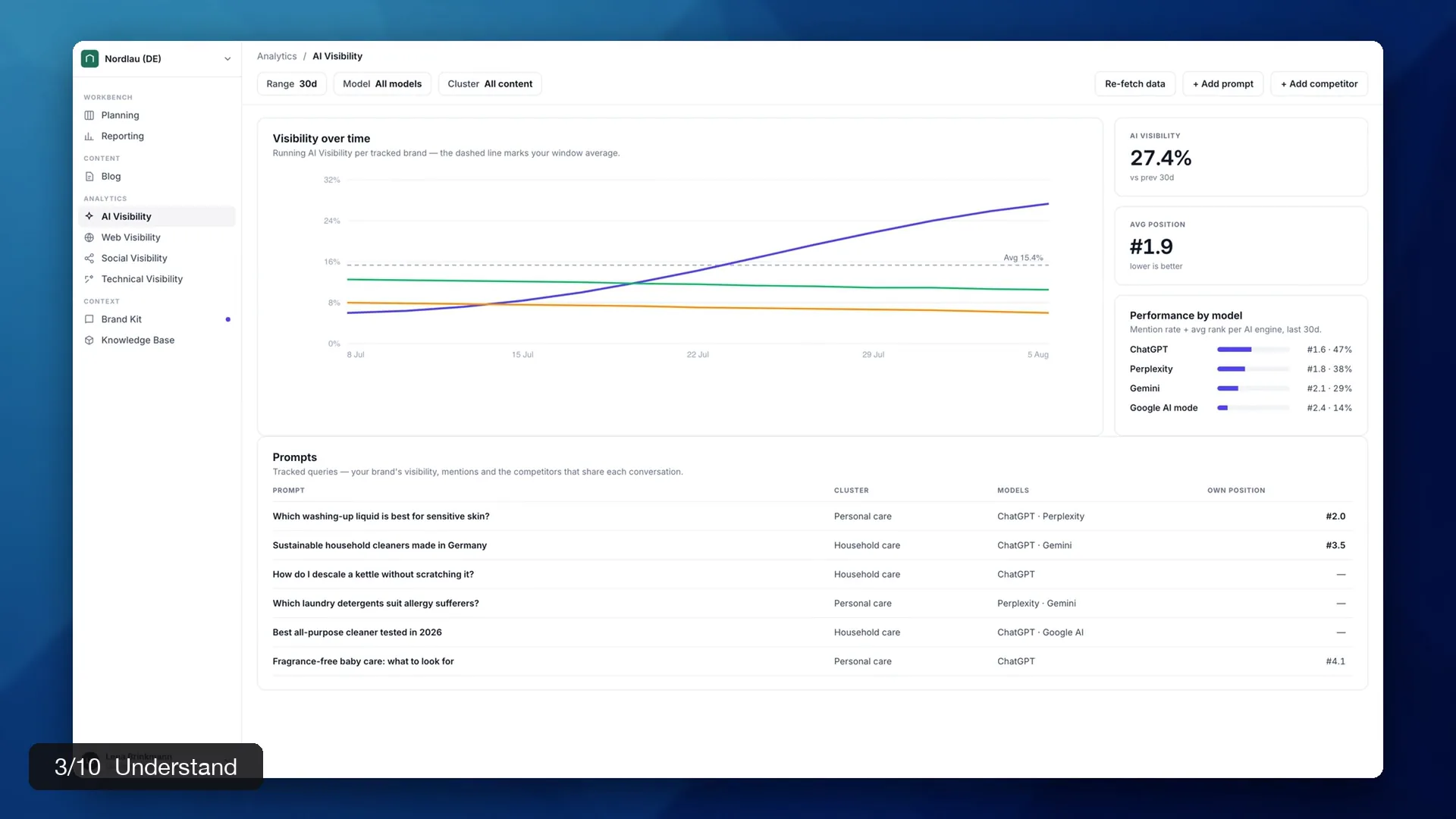This screenshot has width=1456, height=819.
Task: Open the Range 30d filter
Action: click(292, 84)
